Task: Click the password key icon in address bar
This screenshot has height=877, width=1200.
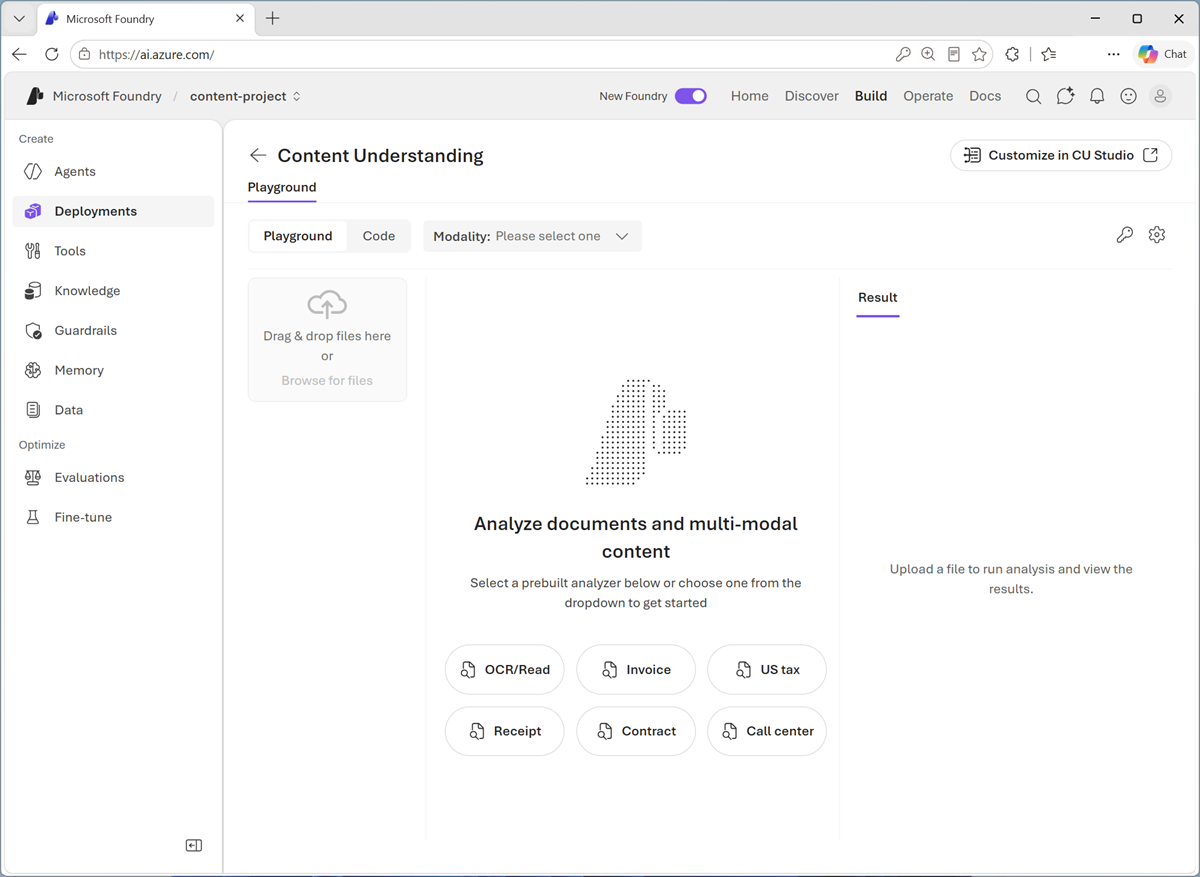Action: tap(903, 55)
